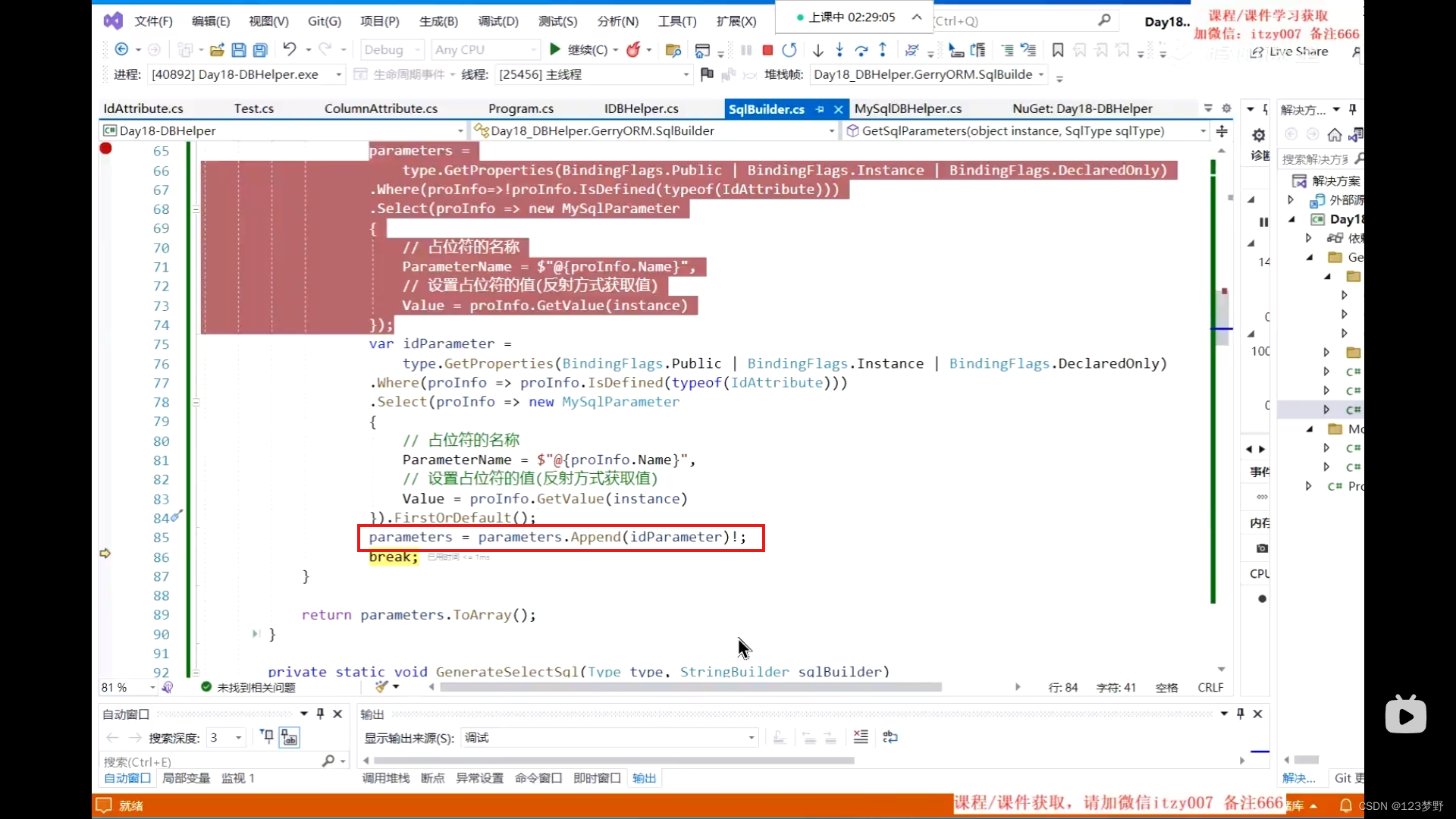Open the 搜索深度 dropdown
1456x819 pixels.
(x=226, y=738)
